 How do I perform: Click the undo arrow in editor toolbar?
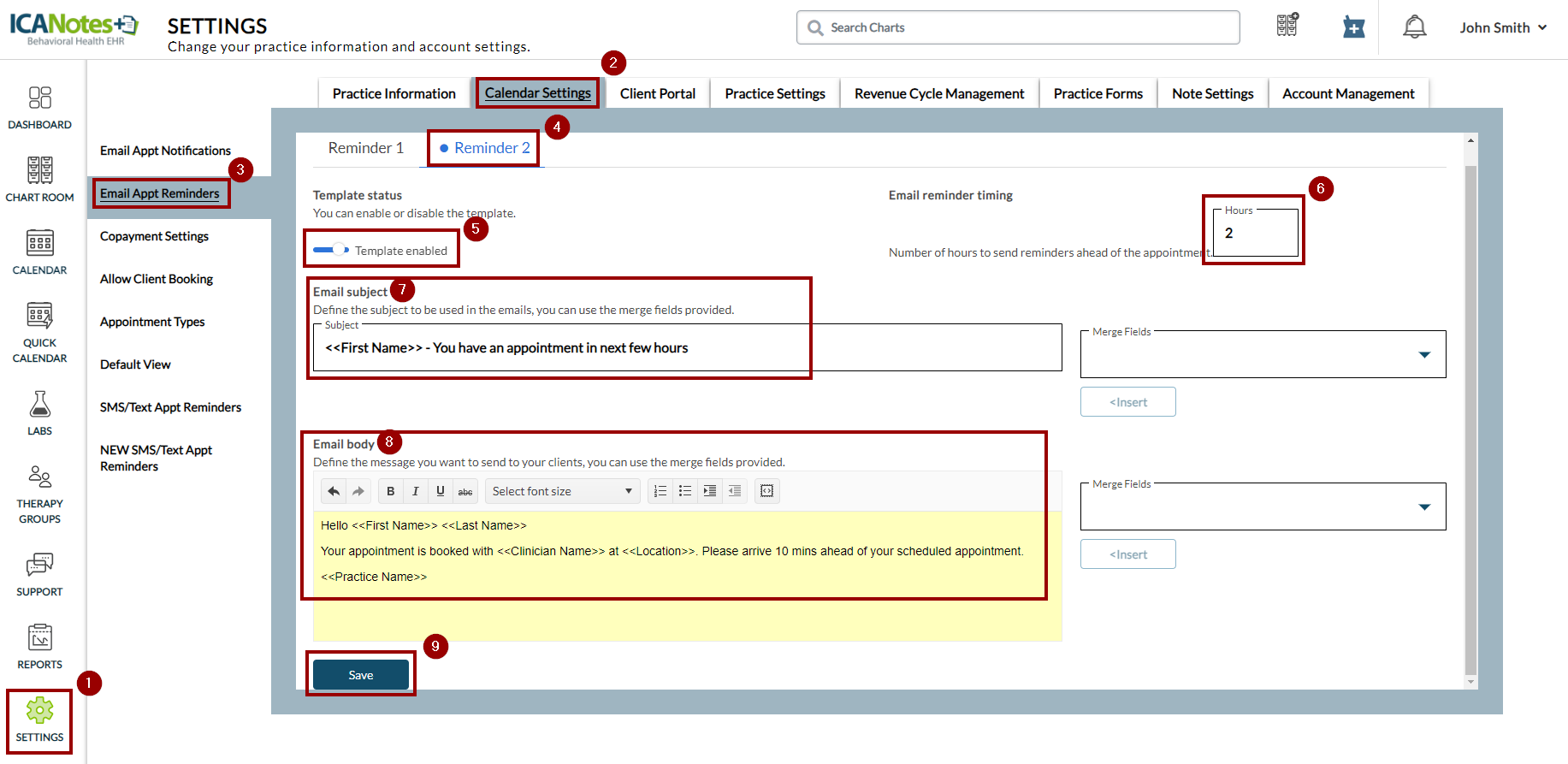point(334,491)
